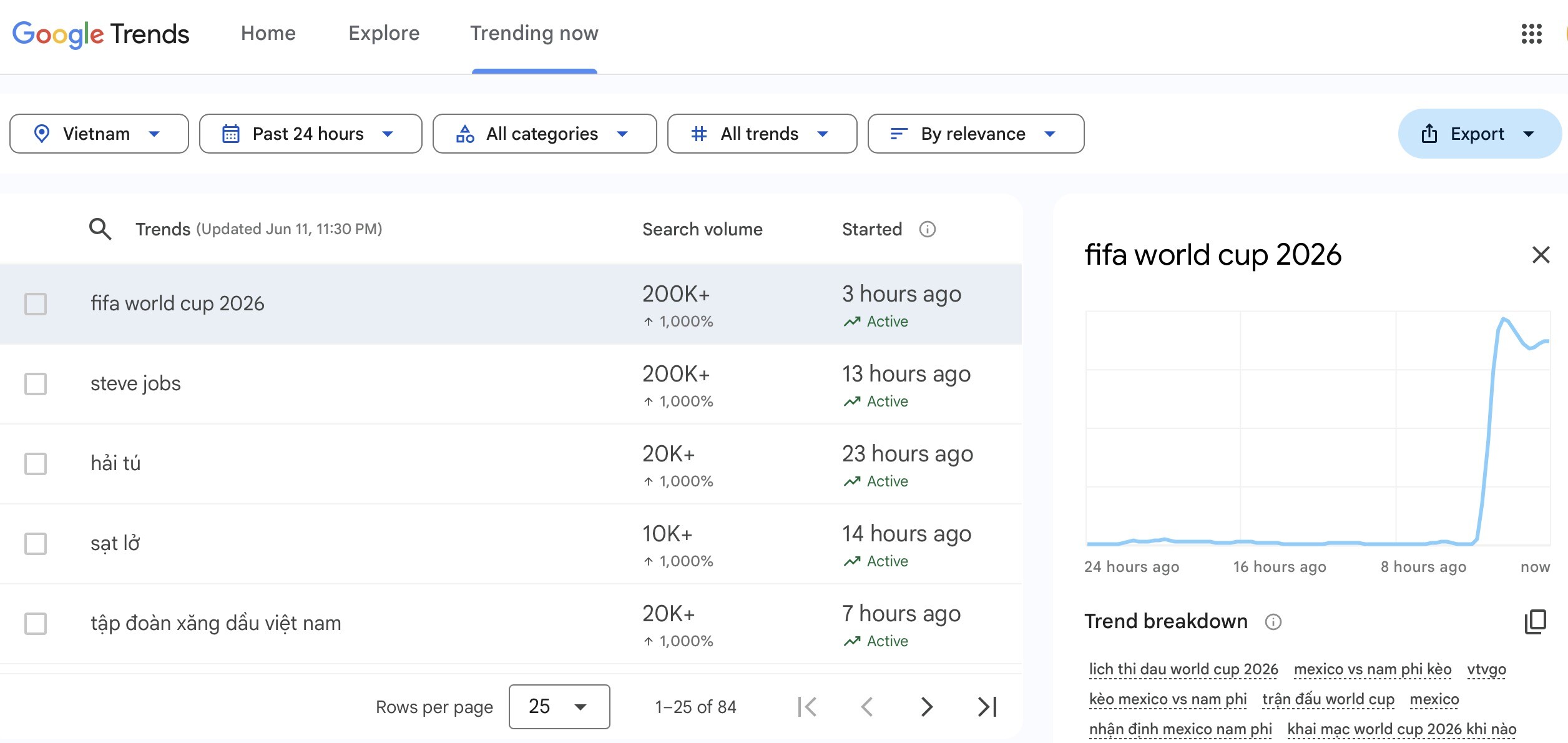The height and width of the screenshot is (743, 1568).
Task: Open the sạt lở trend row
Action: (511, 544)
